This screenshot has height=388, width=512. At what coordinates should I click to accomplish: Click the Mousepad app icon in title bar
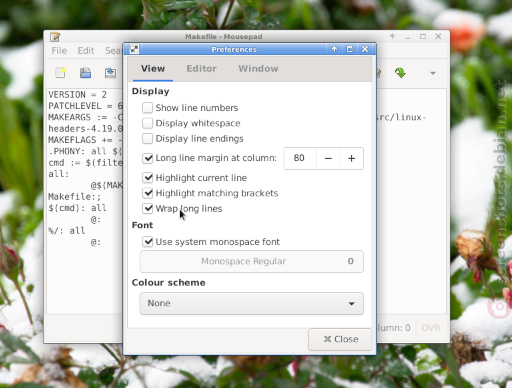tap(55, 36)
